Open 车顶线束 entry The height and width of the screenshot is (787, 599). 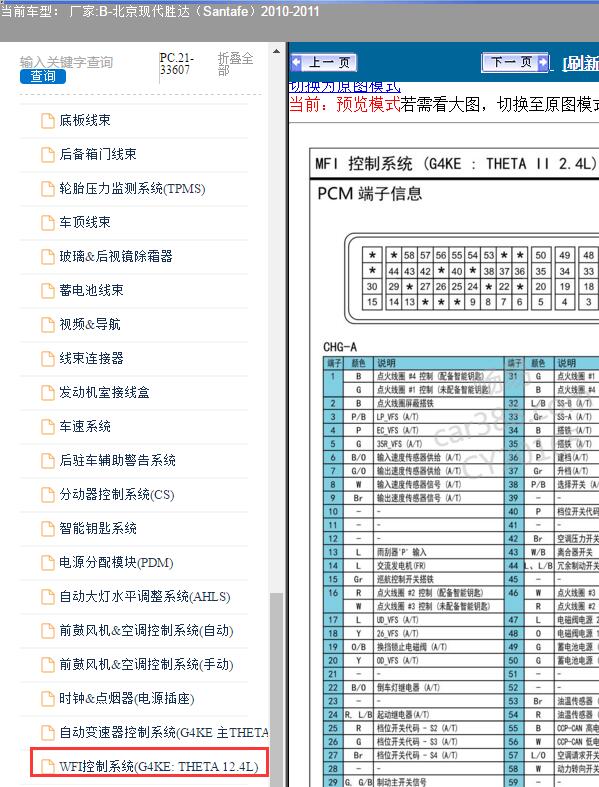click(x=85, y=222)
